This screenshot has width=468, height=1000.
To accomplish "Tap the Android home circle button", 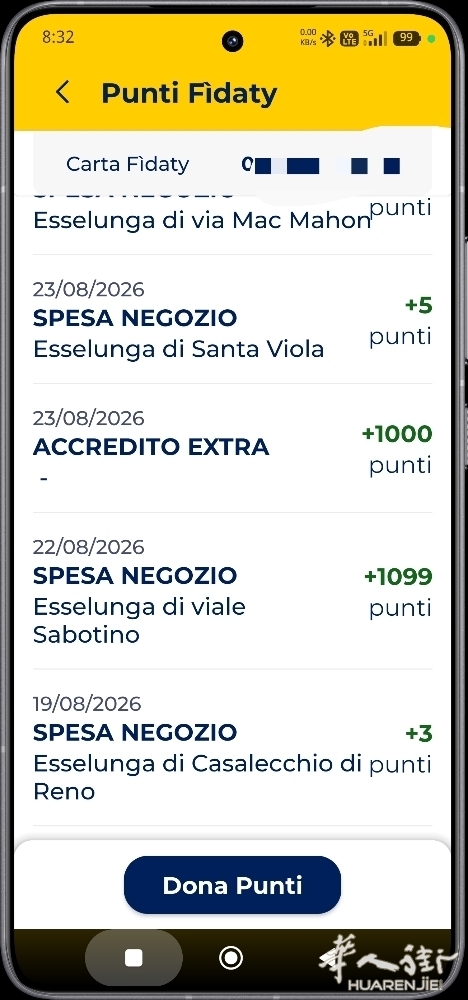I will point(231,958).
